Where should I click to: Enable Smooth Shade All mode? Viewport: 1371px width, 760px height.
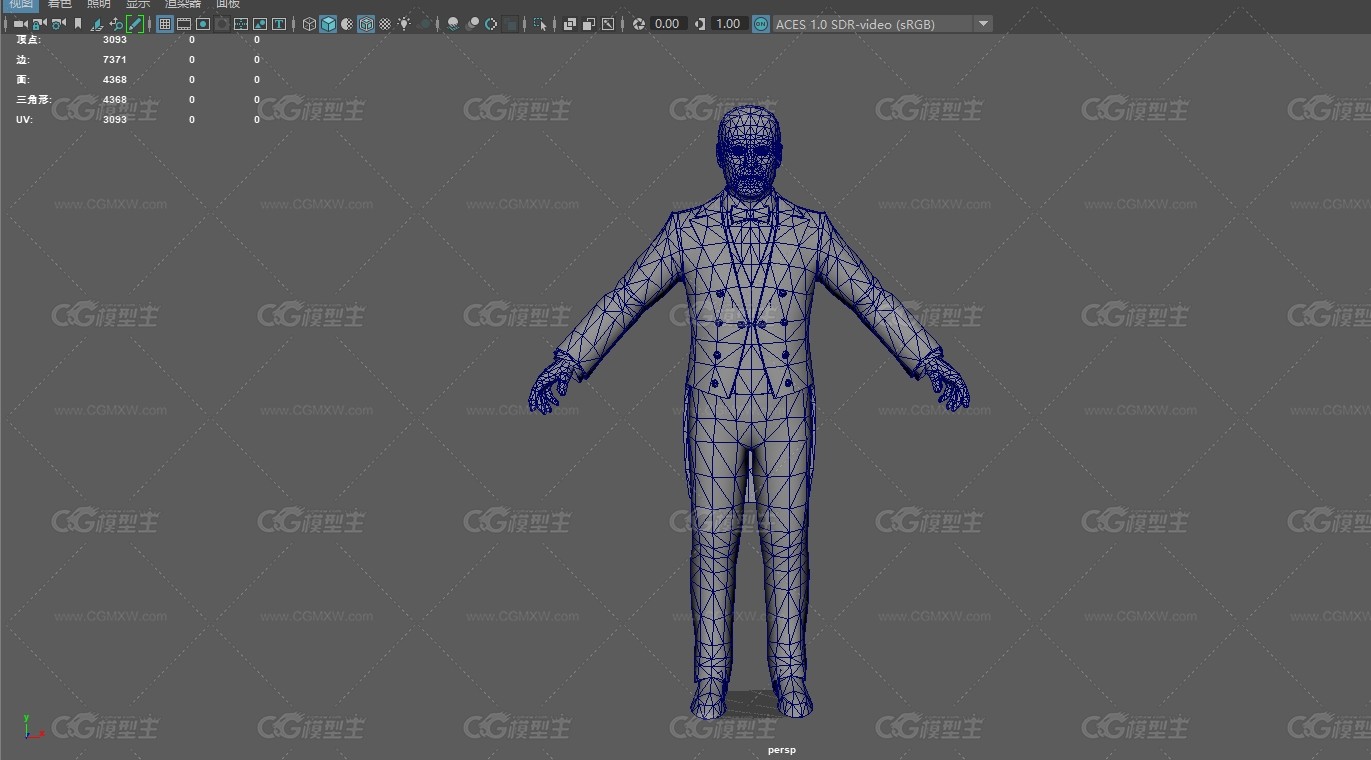[328, 24]
